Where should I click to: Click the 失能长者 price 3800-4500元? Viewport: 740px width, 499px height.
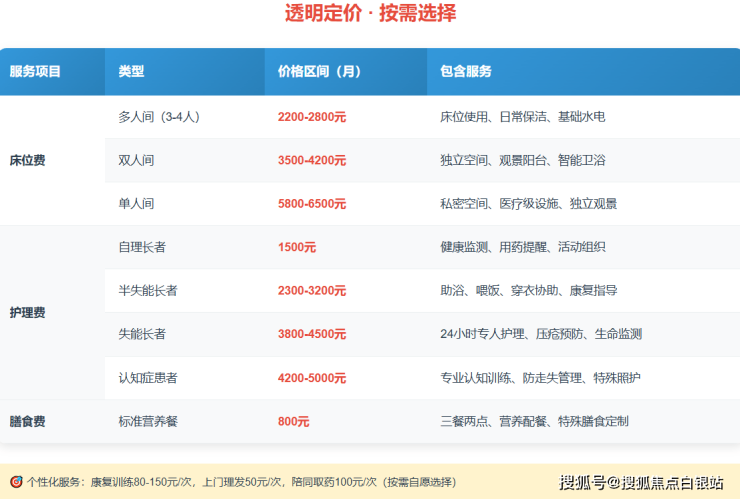point(312,335)
